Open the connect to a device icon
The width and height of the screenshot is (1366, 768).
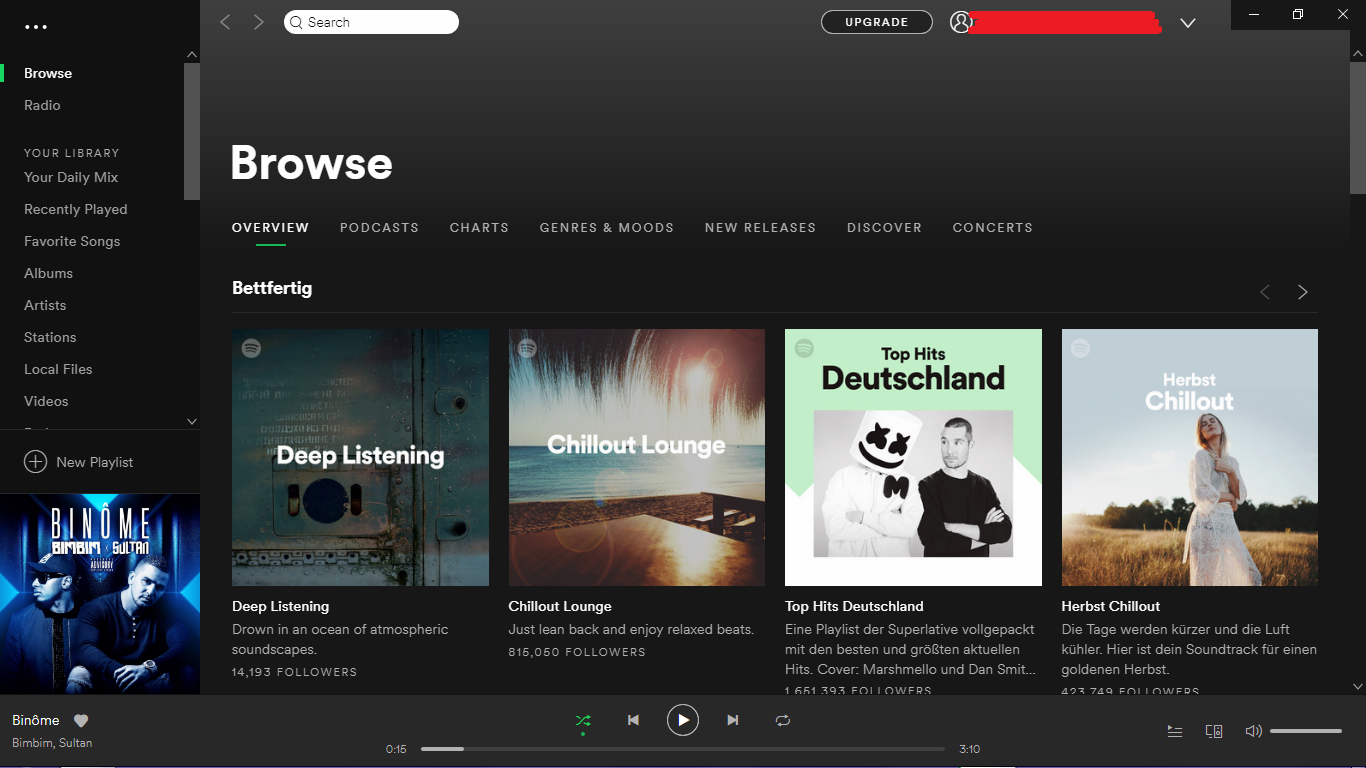(1214, 731)
